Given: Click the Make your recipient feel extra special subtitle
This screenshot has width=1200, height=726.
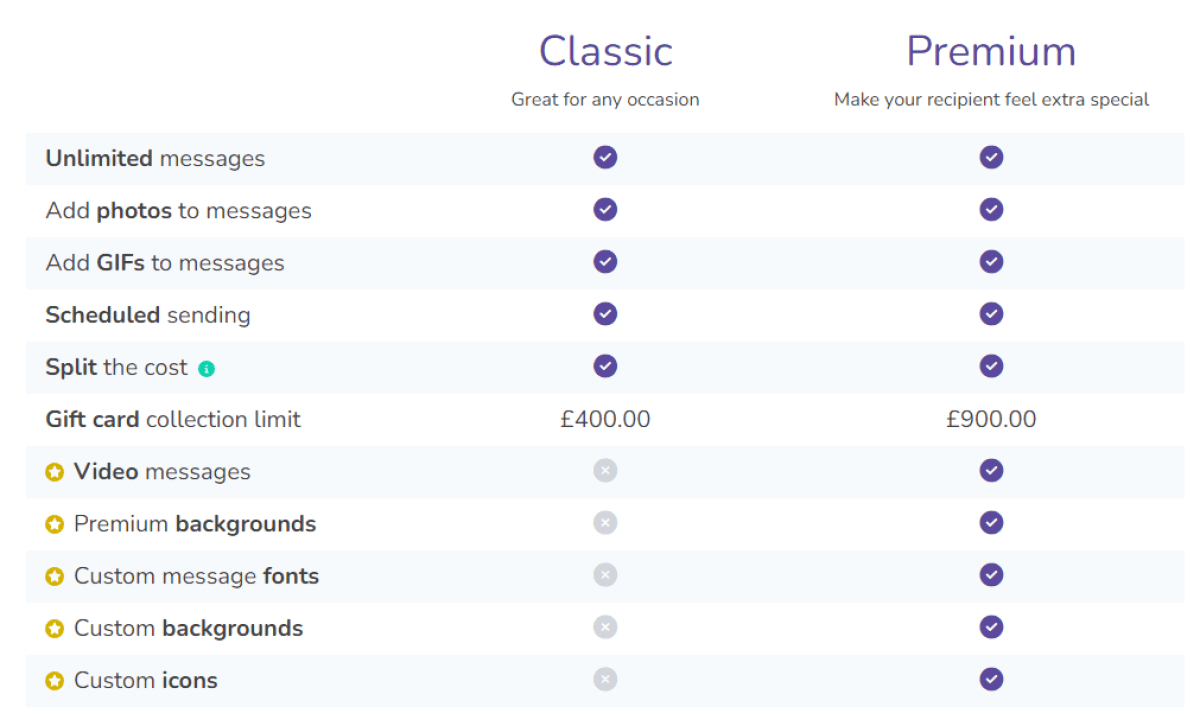Looking at the screenshot, I should point(991,99).
